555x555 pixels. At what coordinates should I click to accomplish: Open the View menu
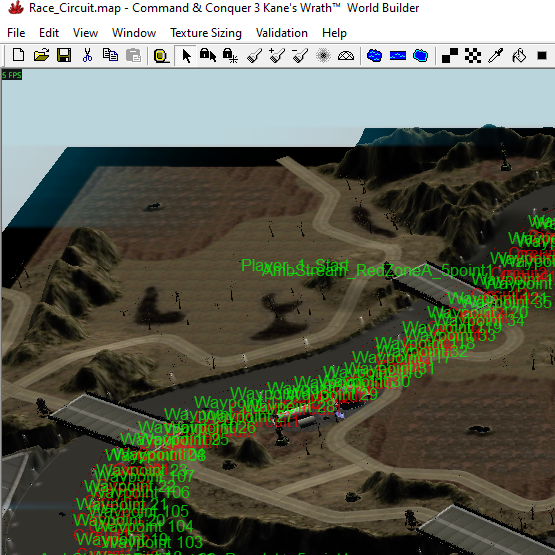pos(85,33)
